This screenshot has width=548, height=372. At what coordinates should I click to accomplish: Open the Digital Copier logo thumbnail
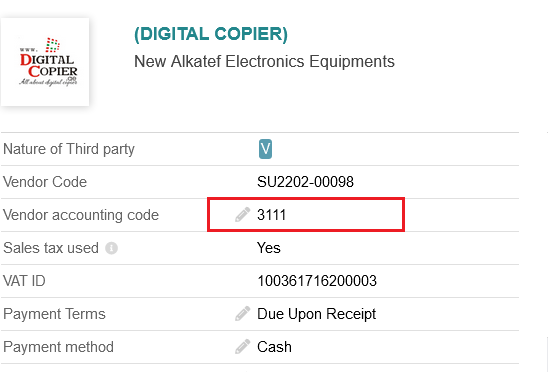tap(45, 62)
